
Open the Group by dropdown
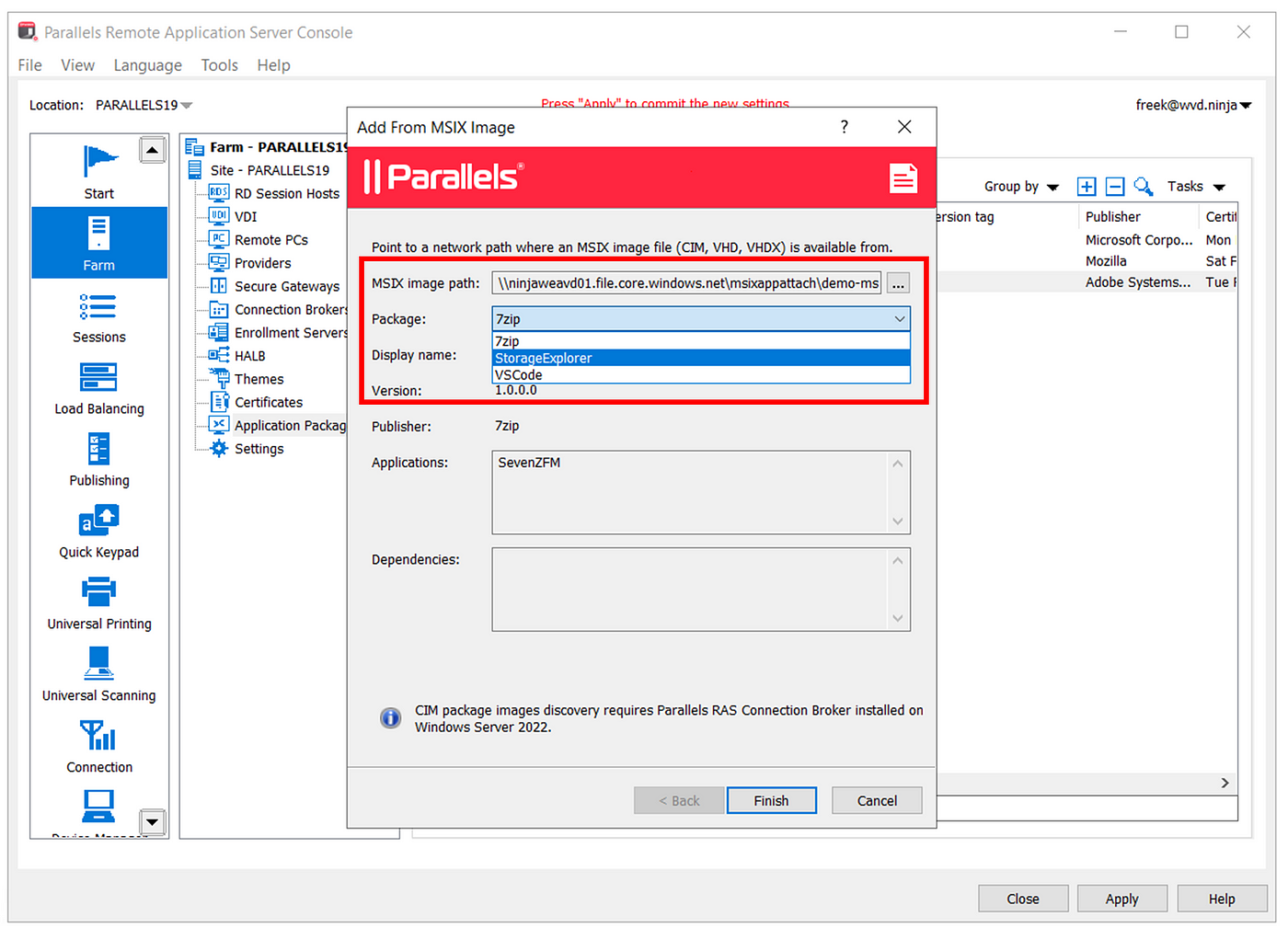click(x=1021, y=187)
